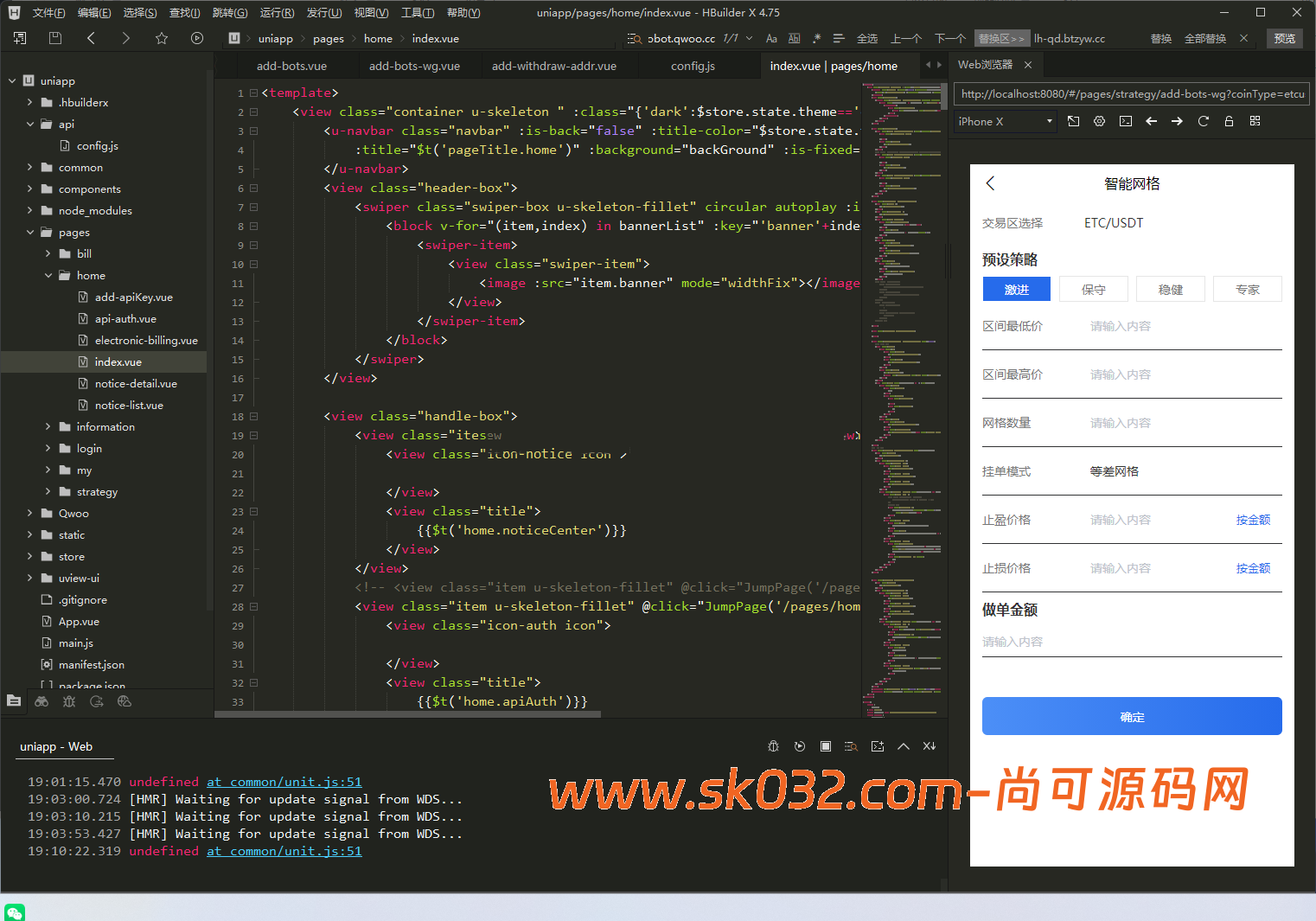Click the 全部替换 replace all button
Viewport: 1316px width, 921px height.
(x=1204, y=38)
